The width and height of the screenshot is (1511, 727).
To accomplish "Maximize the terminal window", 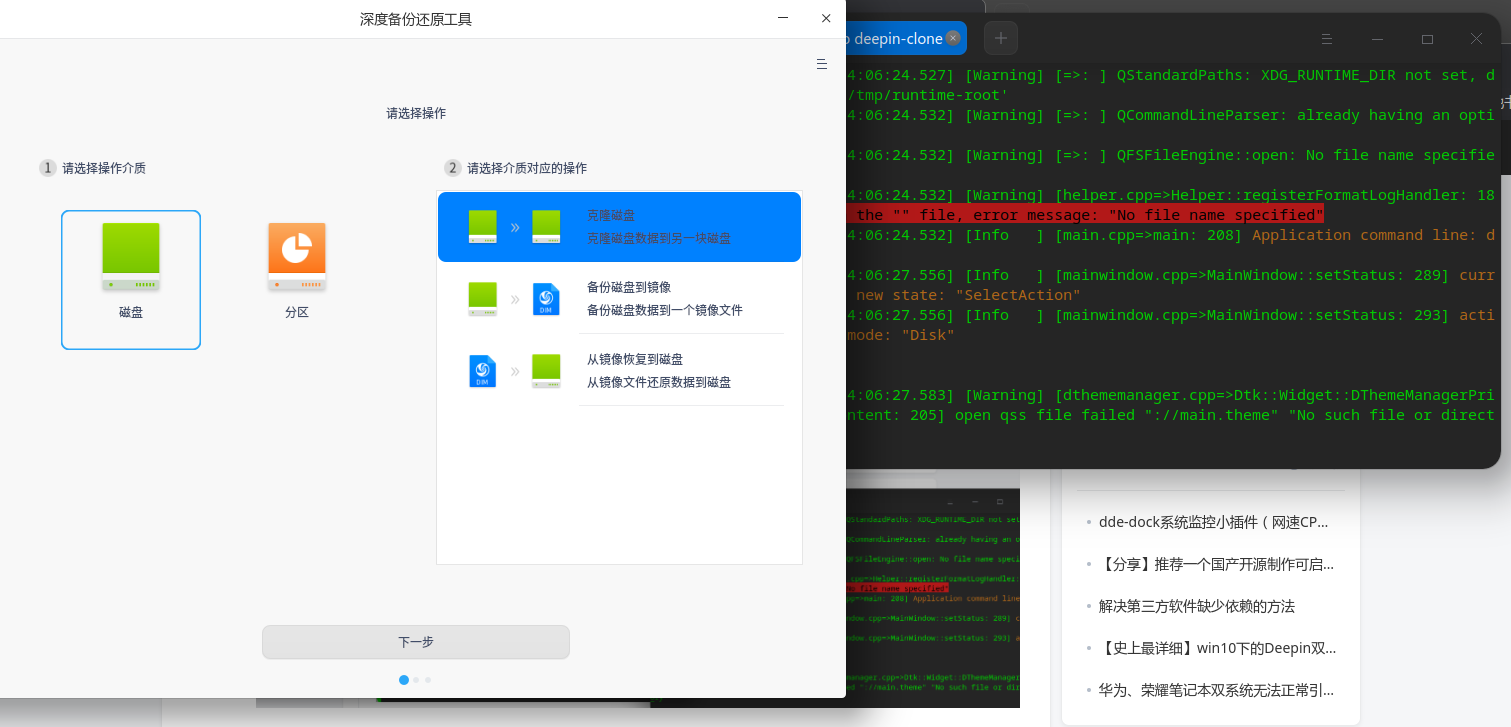I will coord(1427,39).
